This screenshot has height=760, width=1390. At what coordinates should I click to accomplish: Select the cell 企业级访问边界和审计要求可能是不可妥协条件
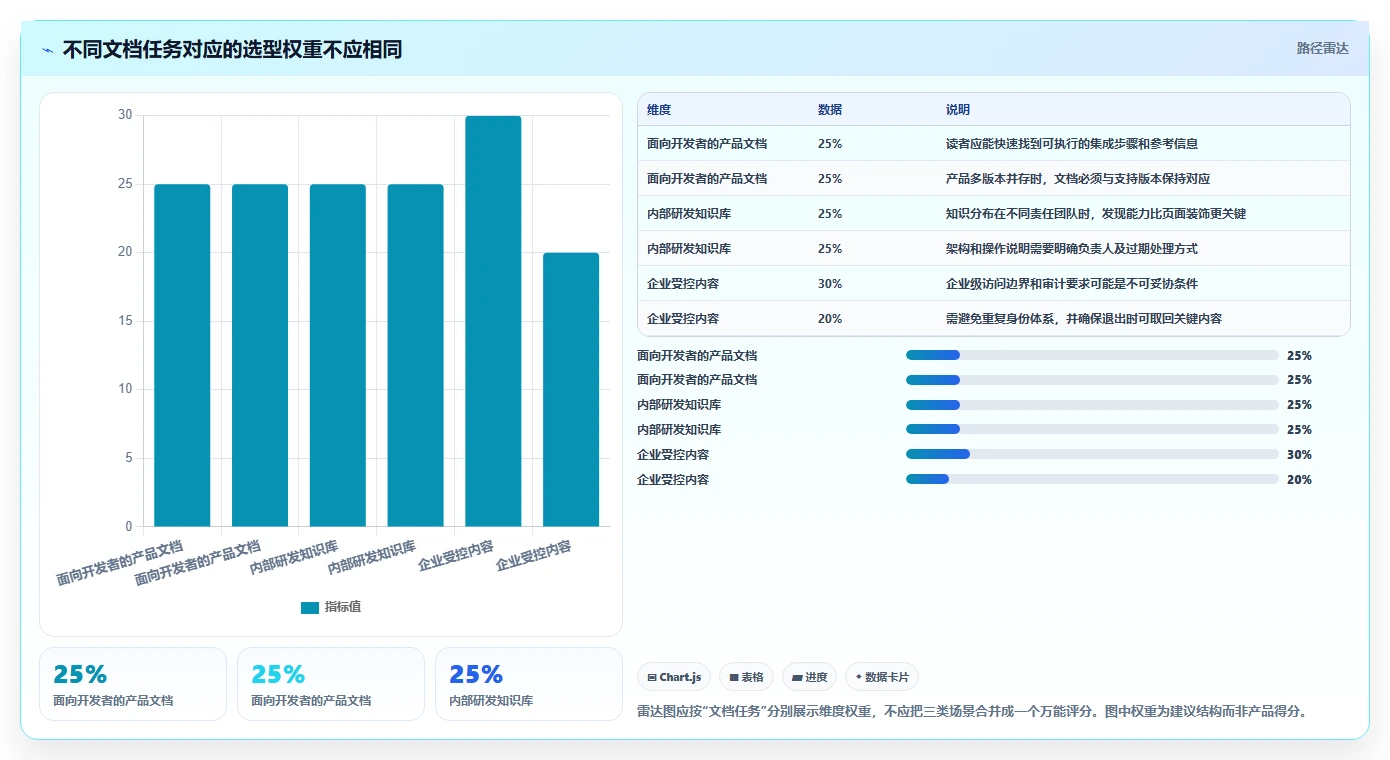[x=1072, y=283]
